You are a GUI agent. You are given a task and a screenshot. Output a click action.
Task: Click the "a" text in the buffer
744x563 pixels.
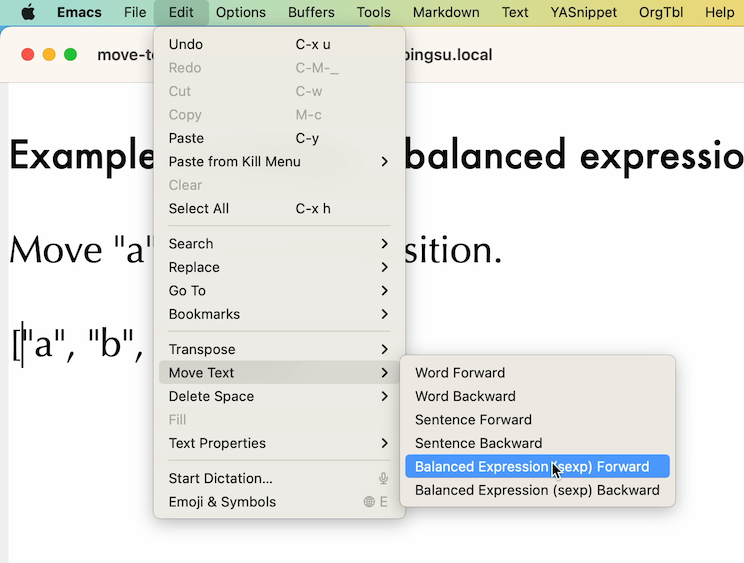tap(43, 343)
